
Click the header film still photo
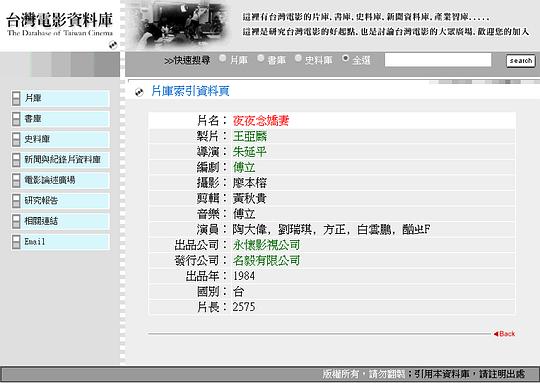pos(179,26)
